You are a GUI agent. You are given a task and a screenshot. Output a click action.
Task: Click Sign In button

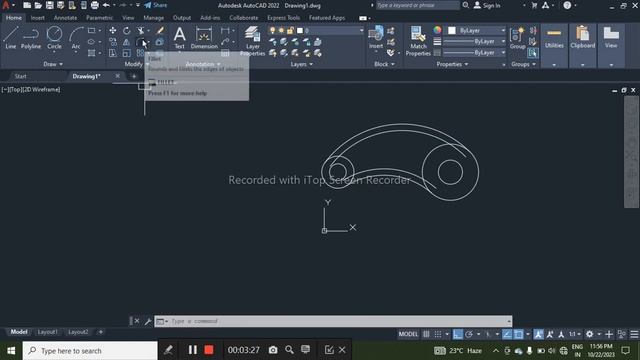point(487,5)
